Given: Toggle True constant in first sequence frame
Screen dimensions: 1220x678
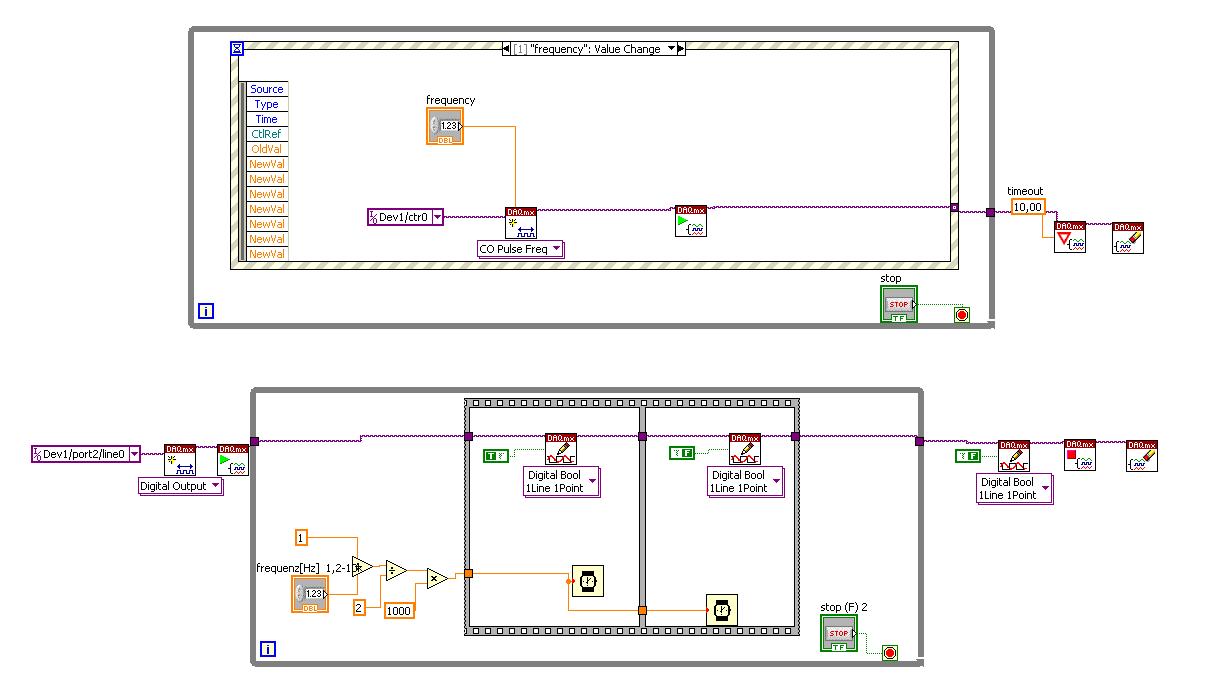Looking at the screenshot, I should (x=496, y=456).
